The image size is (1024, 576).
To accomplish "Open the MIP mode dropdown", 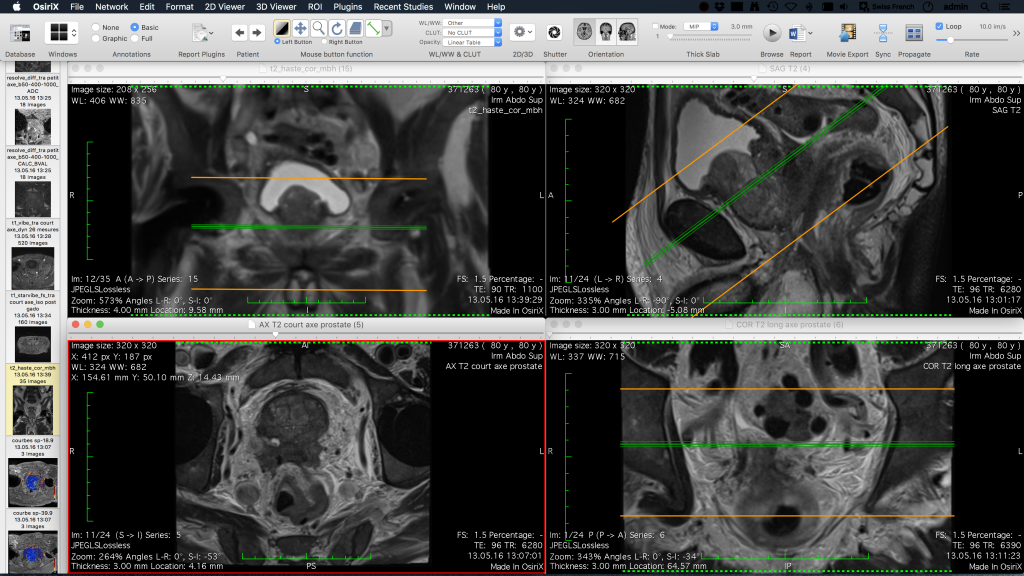I will (x=700, y=28).
